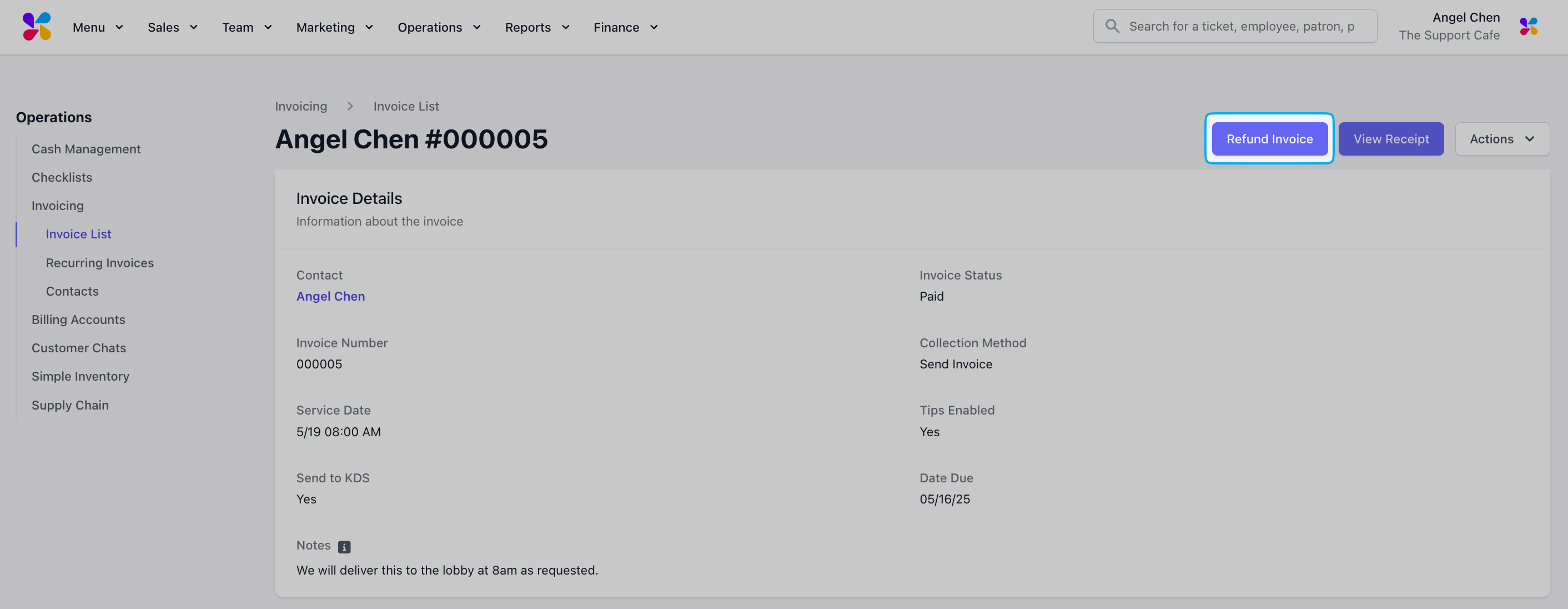Open Invoice List breadcrumb link
1568x609 pixels.
[x=406, y=106]
